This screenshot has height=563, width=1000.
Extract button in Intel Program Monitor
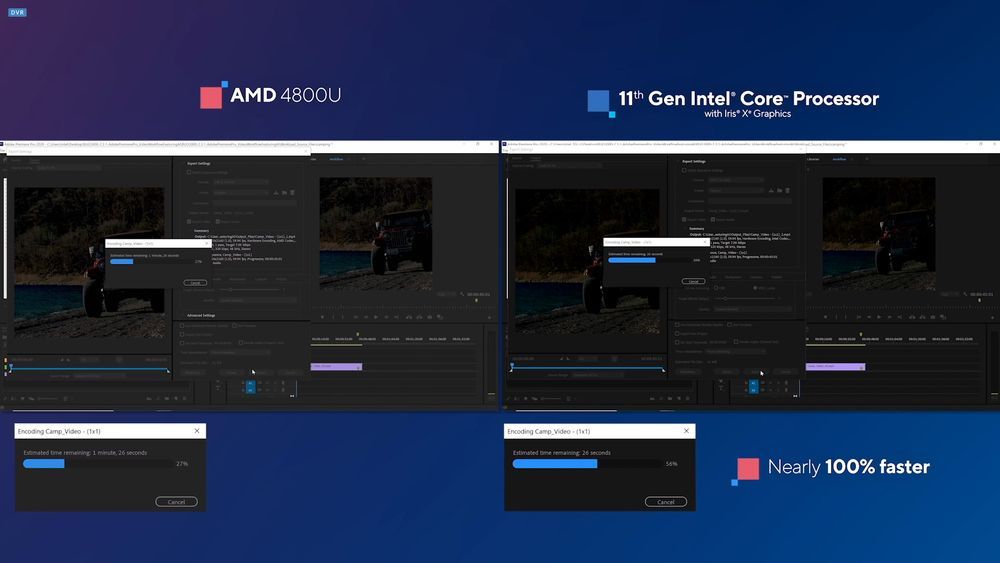click(922, 317)
